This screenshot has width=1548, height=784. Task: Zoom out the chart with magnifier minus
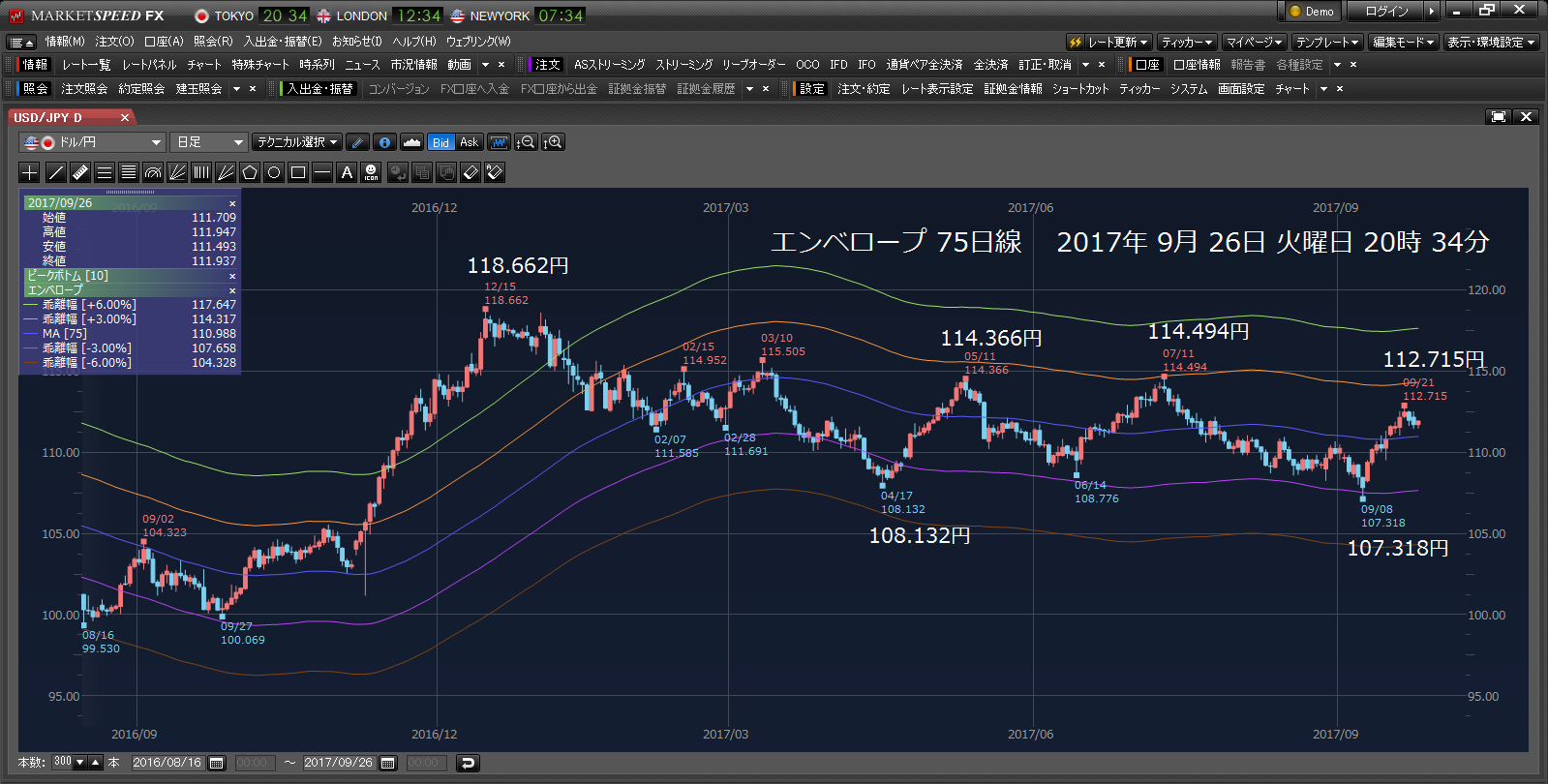coord(526,142)
